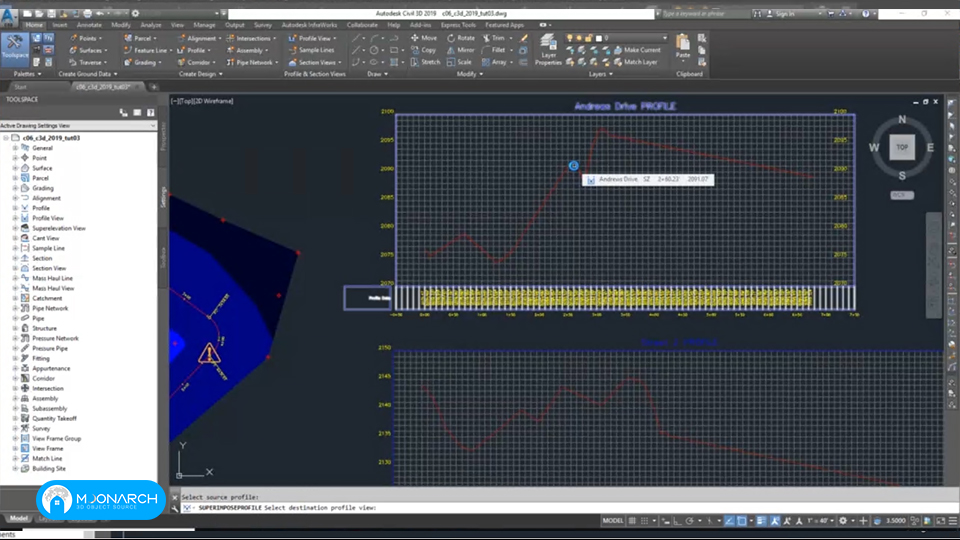Screen dimensions: 960x540
Task: Select the Assembly tool
Action: (246, 50)
